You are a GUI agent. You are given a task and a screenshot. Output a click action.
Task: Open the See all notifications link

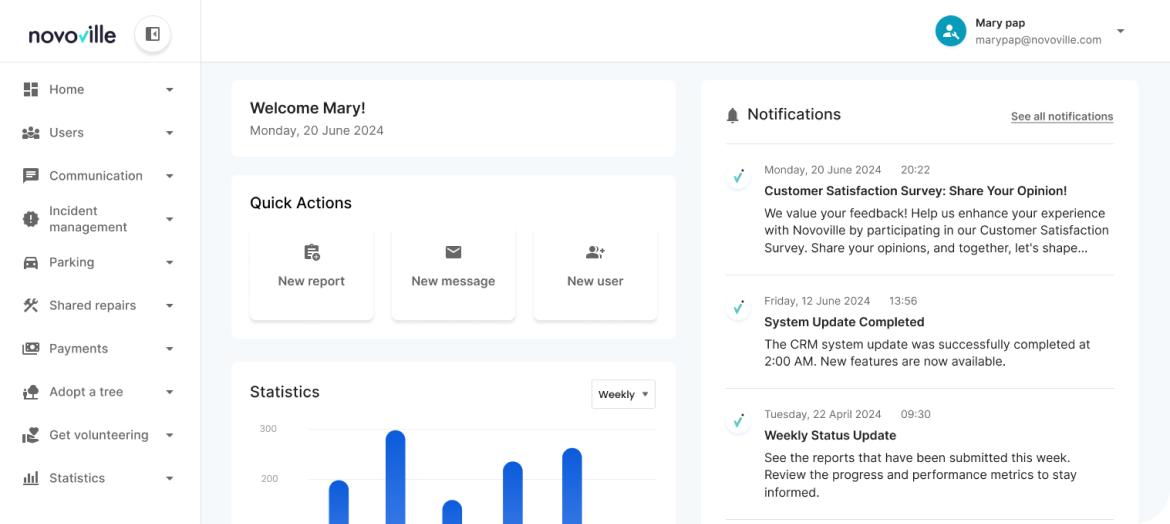click(1061, 117)
